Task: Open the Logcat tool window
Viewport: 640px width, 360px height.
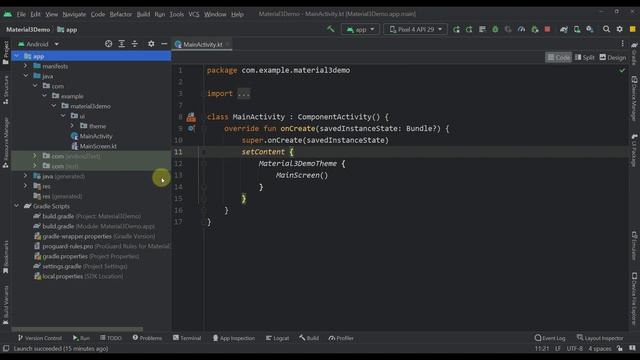Action: pos(278,338)
